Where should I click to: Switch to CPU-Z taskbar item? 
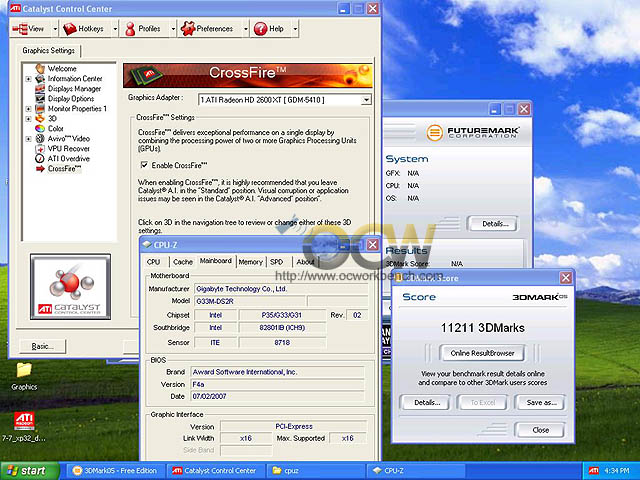[416, 471]
